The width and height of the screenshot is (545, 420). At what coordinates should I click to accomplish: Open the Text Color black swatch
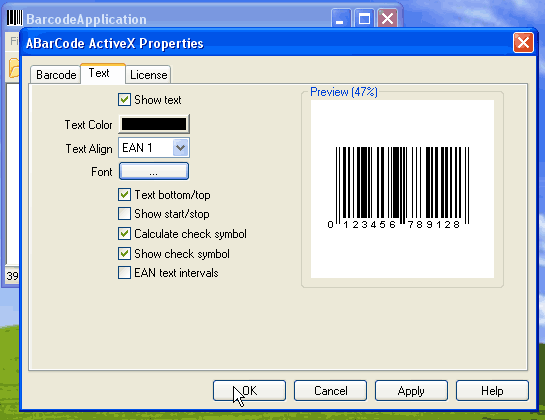[154, 124]
